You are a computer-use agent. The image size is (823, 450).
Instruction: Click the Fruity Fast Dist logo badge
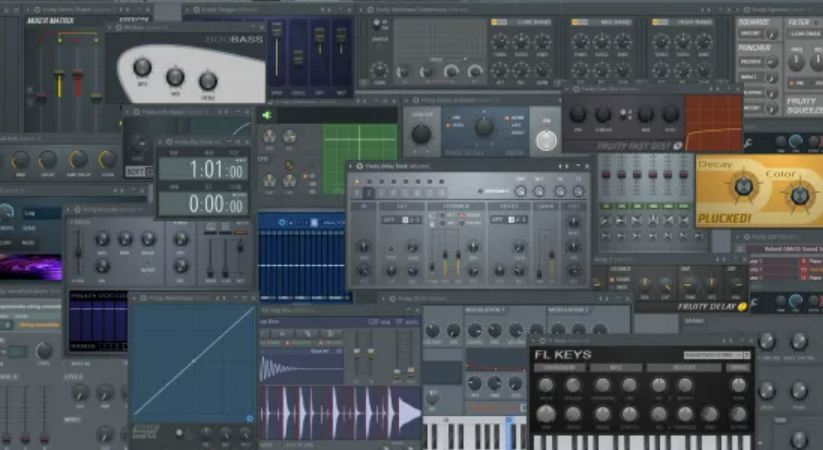678,146
